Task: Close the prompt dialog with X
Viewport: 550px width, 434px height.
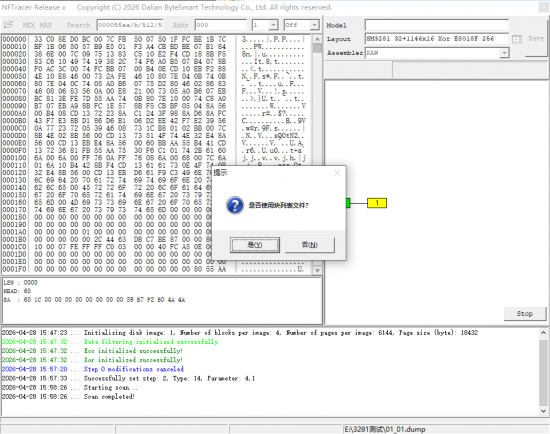Action: (337, 173)
